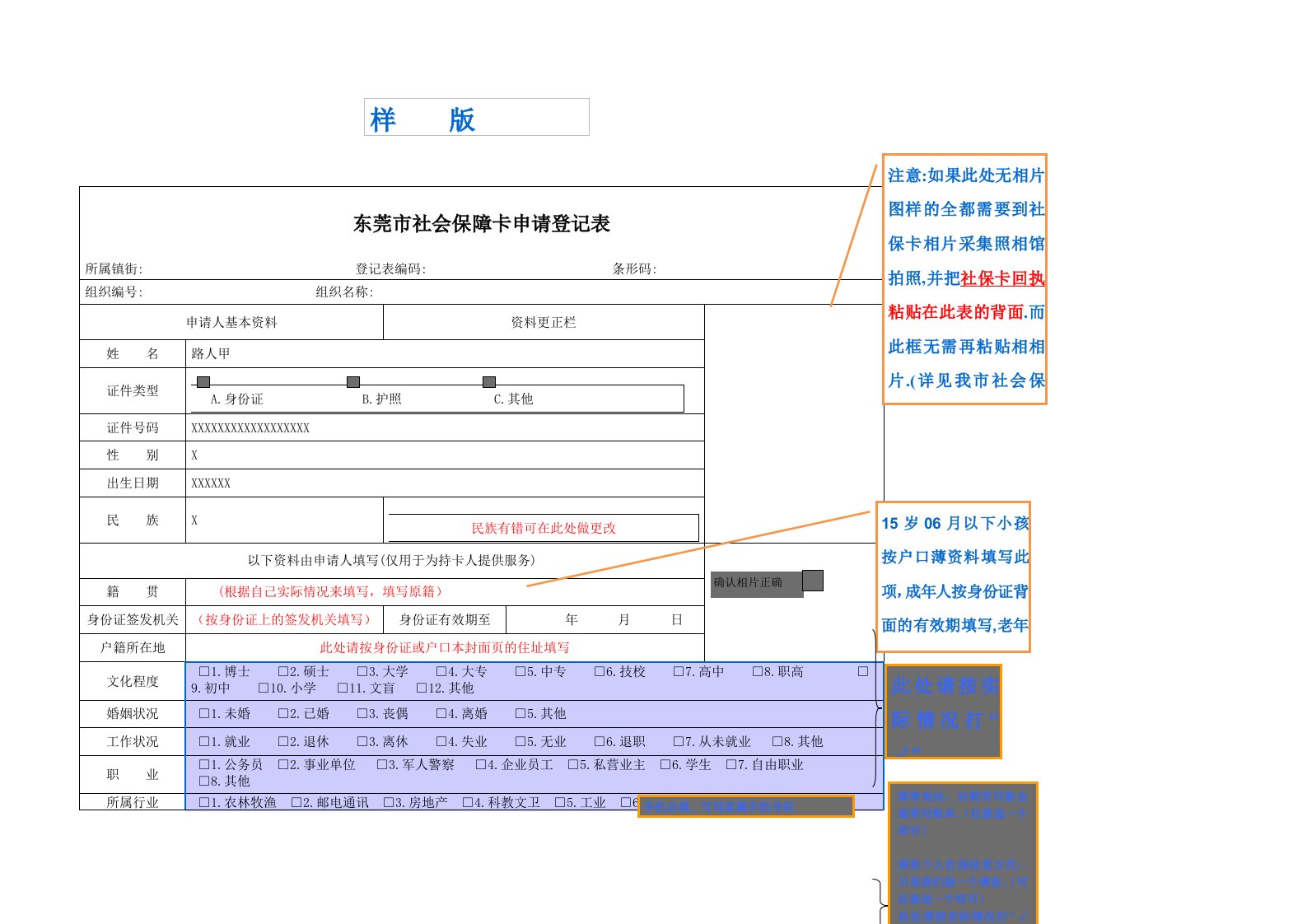Check marital status 4.离婚
The width and height of the screenshot is (1307, 924).
tap(441, 714)
